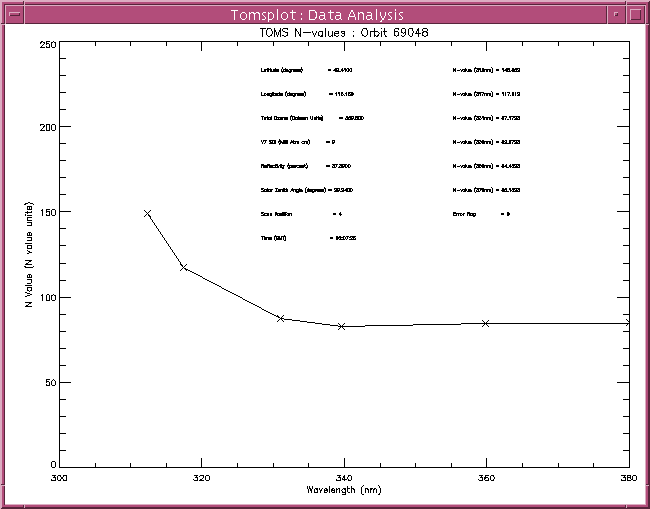
Task: Select the data point marker near 331 nm
Action: [x=281, y=318]
